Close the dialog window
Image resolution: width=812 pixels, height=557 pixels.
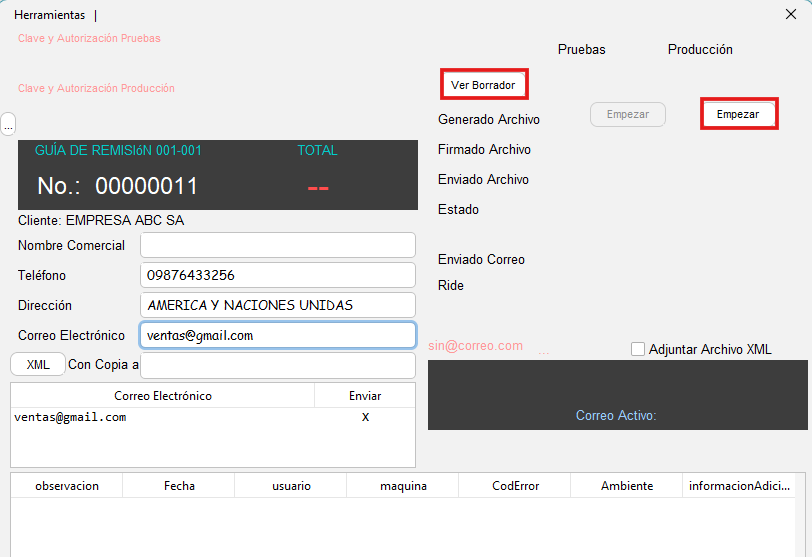791,14
